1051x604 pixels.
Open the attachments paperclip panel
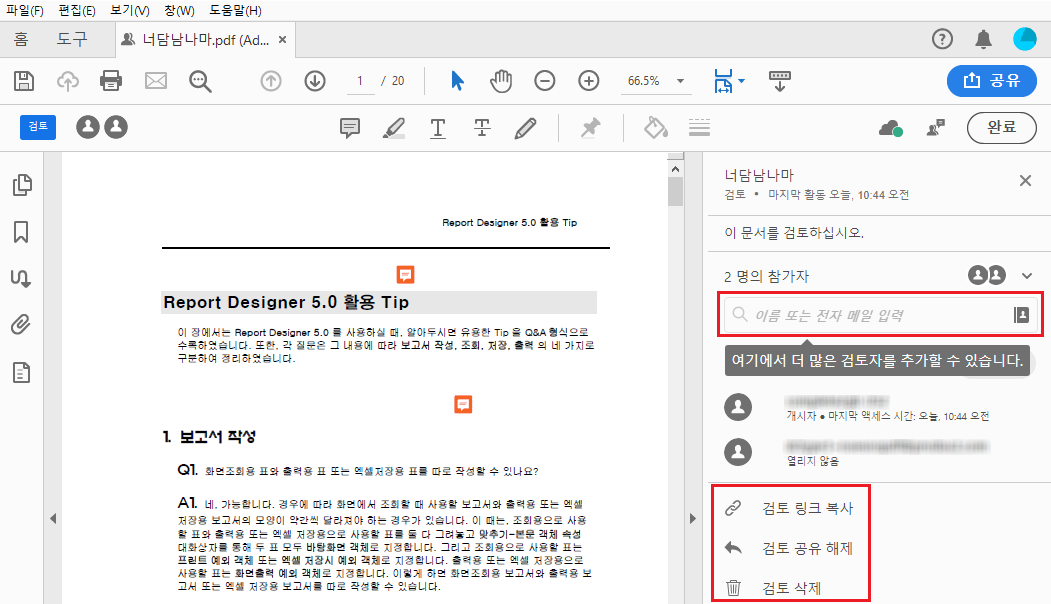click(21, 325)
